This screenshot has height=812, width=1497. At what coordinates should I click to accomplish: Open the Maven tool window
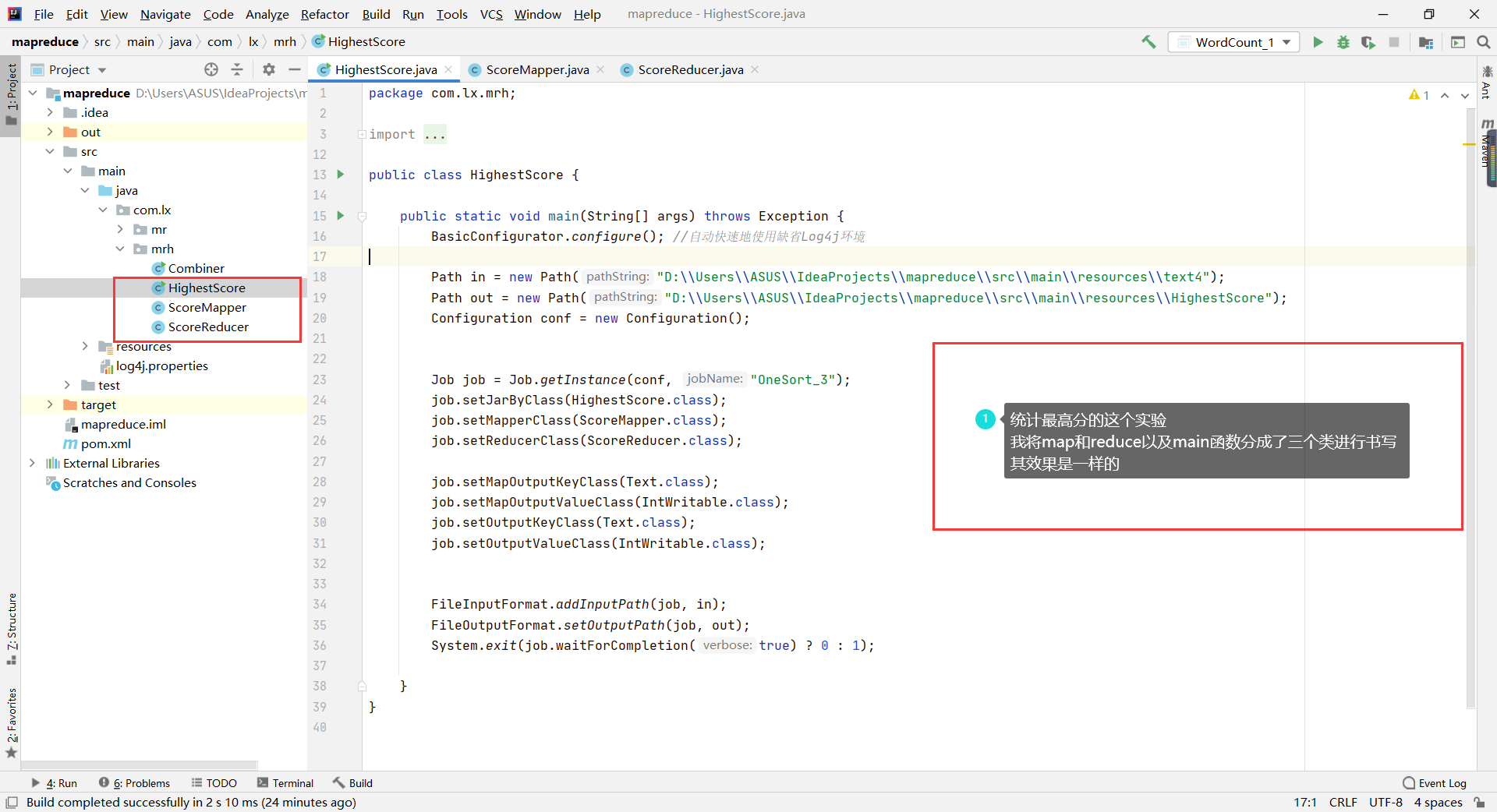click(1488, 143)
